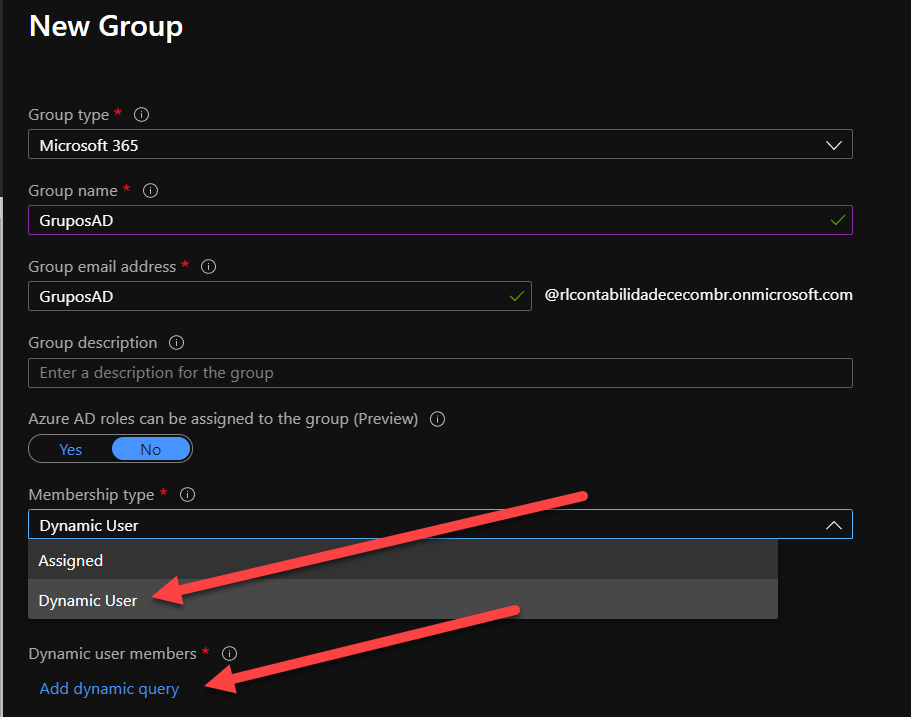Click the @rlcontabilidadececombr.onmicrosoft.com domain text

(x=698, y=295)
